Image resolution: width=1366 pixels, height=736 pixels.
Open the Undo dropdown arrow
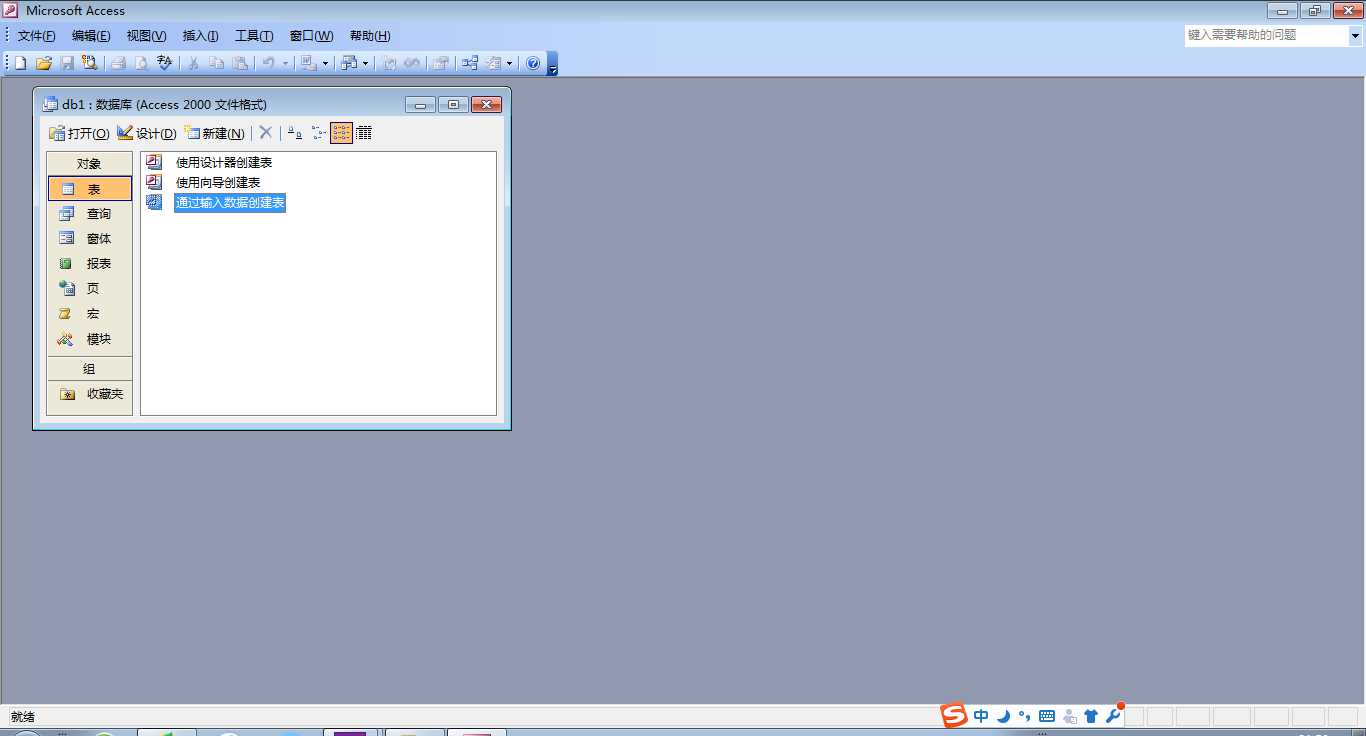click(x=285, y=63)
